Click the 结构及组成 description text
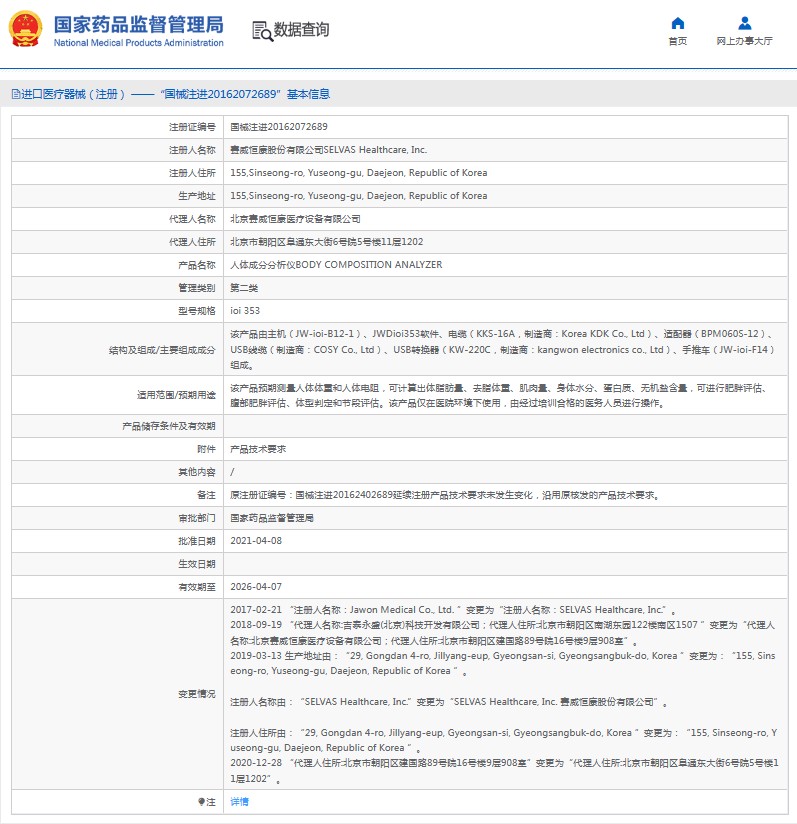The image size is (797, 824). point(502,349)
